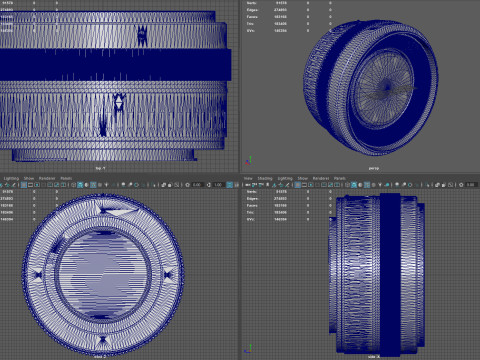Toggle Safe Title in side panel toolbar

pyautogui.click(x=337, y=184)
